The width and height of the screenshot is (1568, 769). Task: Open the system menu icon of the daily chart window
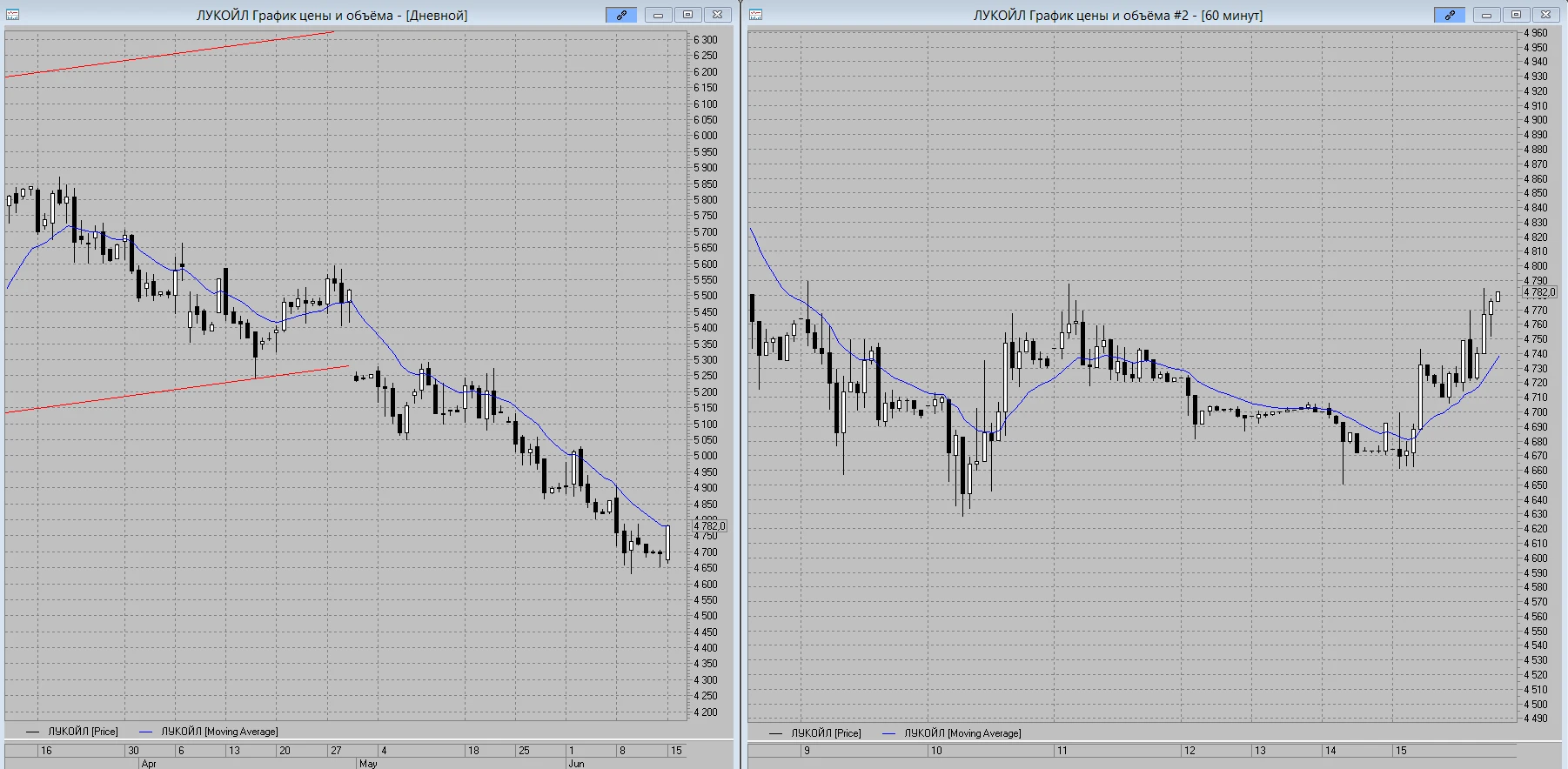(12, 15)
